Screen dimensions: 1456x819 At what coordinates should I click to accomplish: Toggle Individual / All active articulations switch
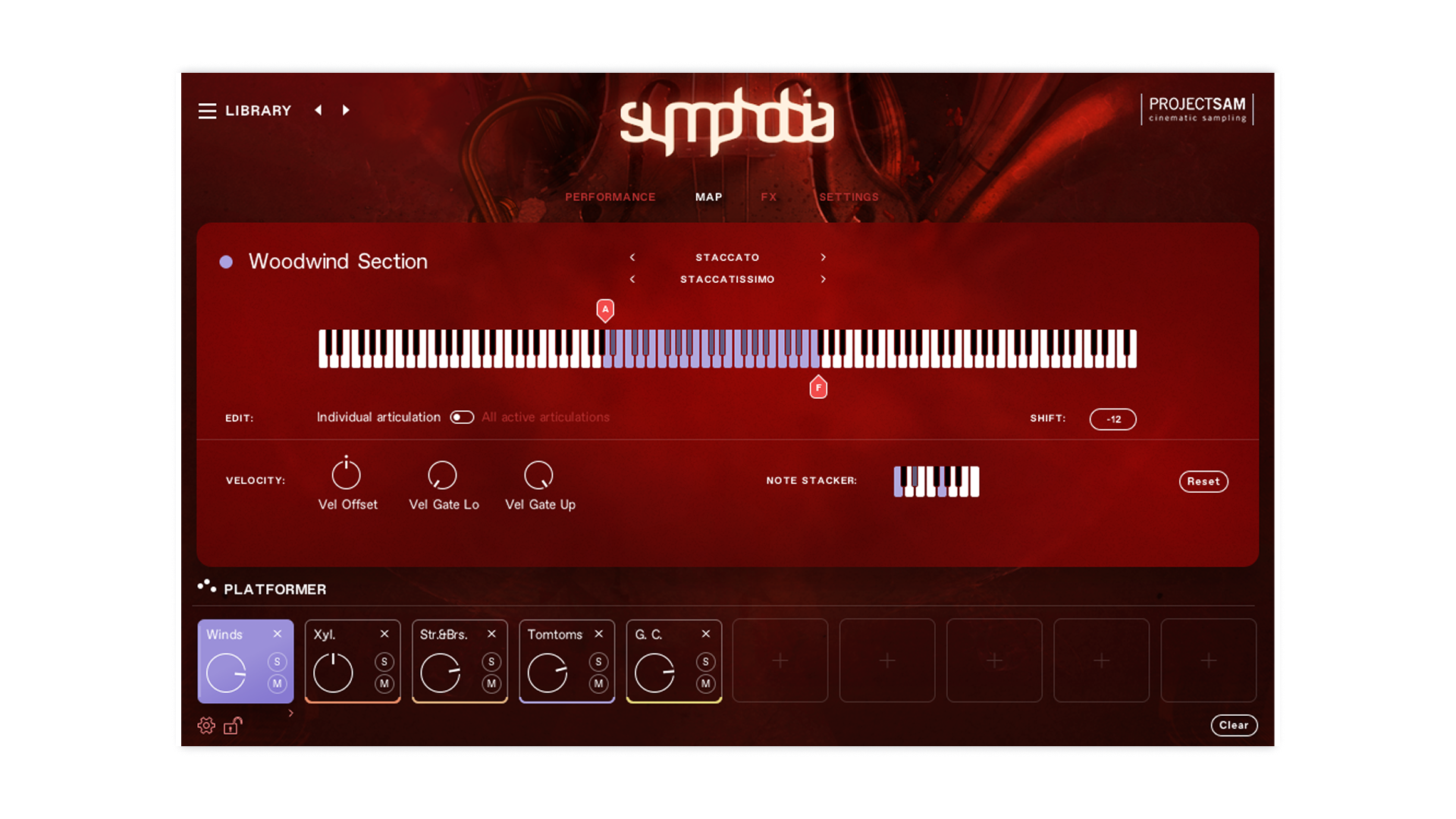[x=462, y=417]
